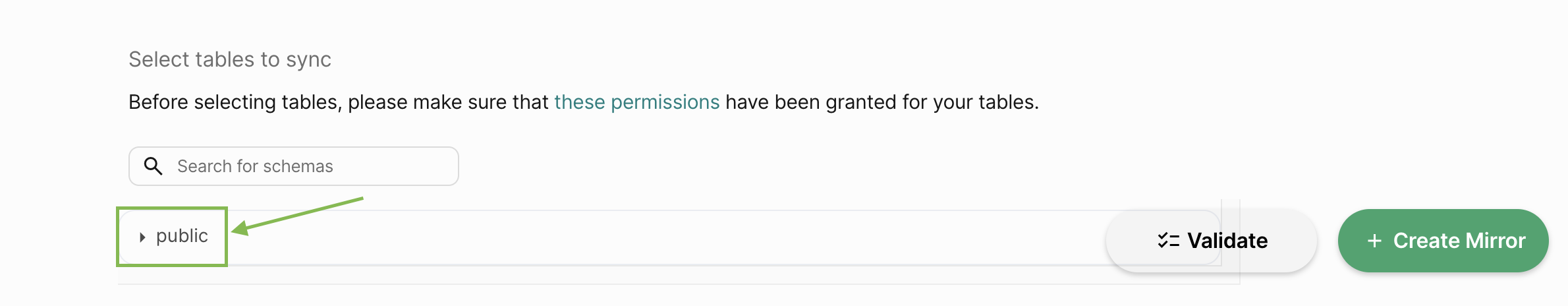Click the disclosure arrow beside public
1568x306 pixels.
click(142, 237)
